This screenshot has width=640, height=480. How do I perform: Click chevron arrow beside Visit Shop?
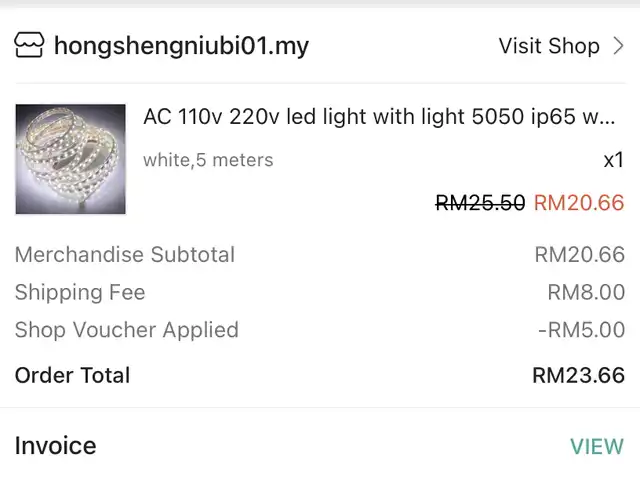coord(618,46)
